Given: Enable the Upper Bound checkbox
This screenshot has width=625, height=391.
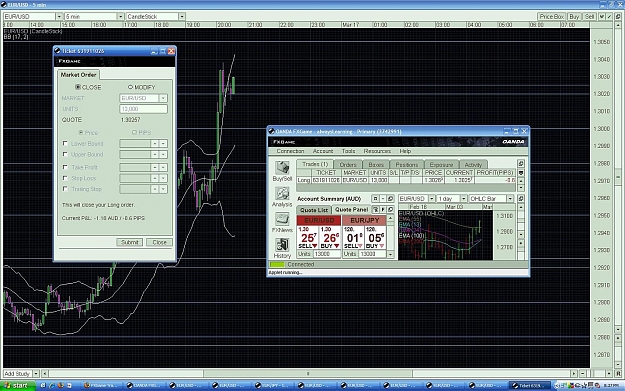Looking at the screenshot, I should [65, 154].
